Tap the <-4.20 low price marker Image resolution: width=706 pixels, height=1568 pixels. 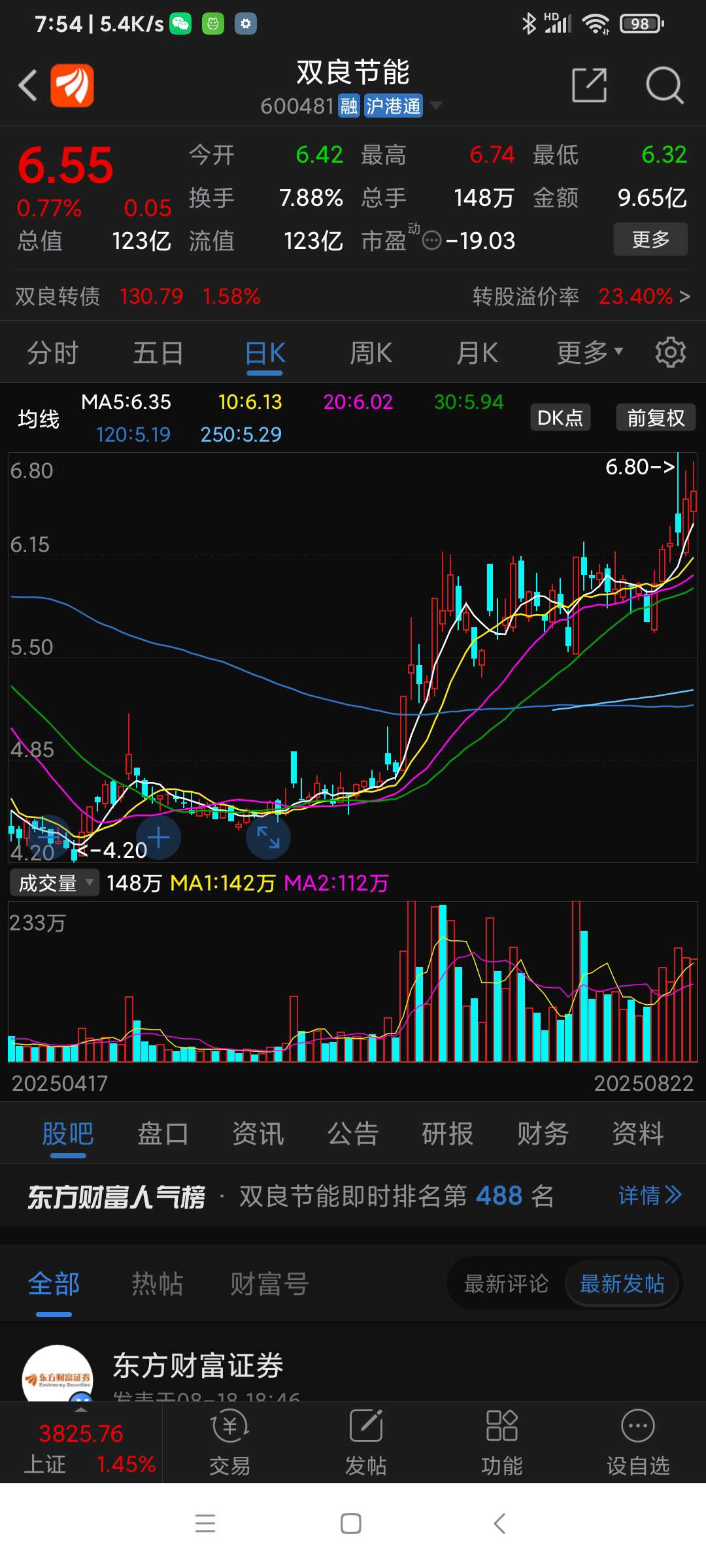click(x=112, y=850)
